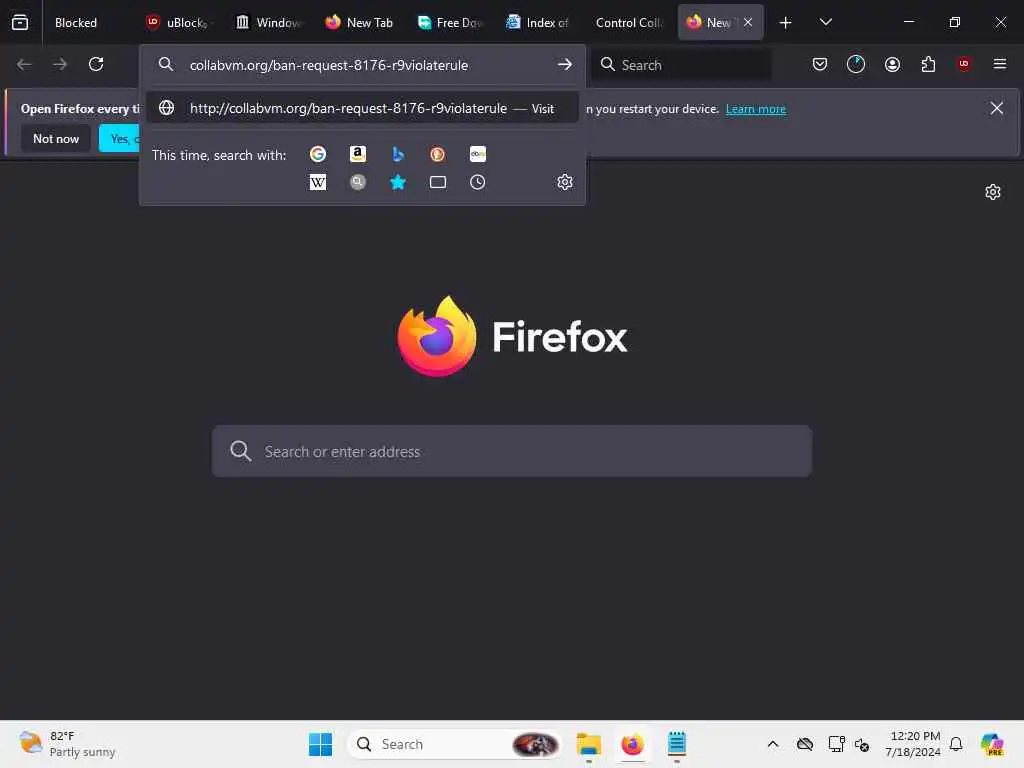Go back one page
Image resolution: width=1024 pixels, height=768 pixels.
pyautogui.click(x=24, y=64)
